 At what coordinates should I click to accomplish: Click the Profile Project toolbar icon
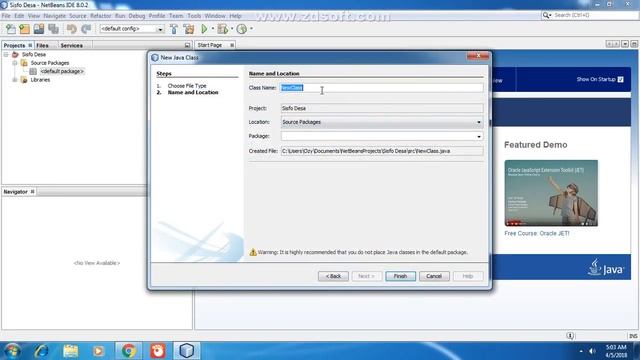click(x=242, y=29)
